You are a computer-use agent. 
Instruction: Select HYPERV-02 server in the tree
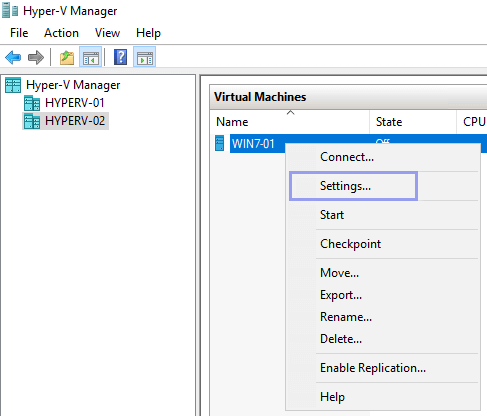coord(75,121)
